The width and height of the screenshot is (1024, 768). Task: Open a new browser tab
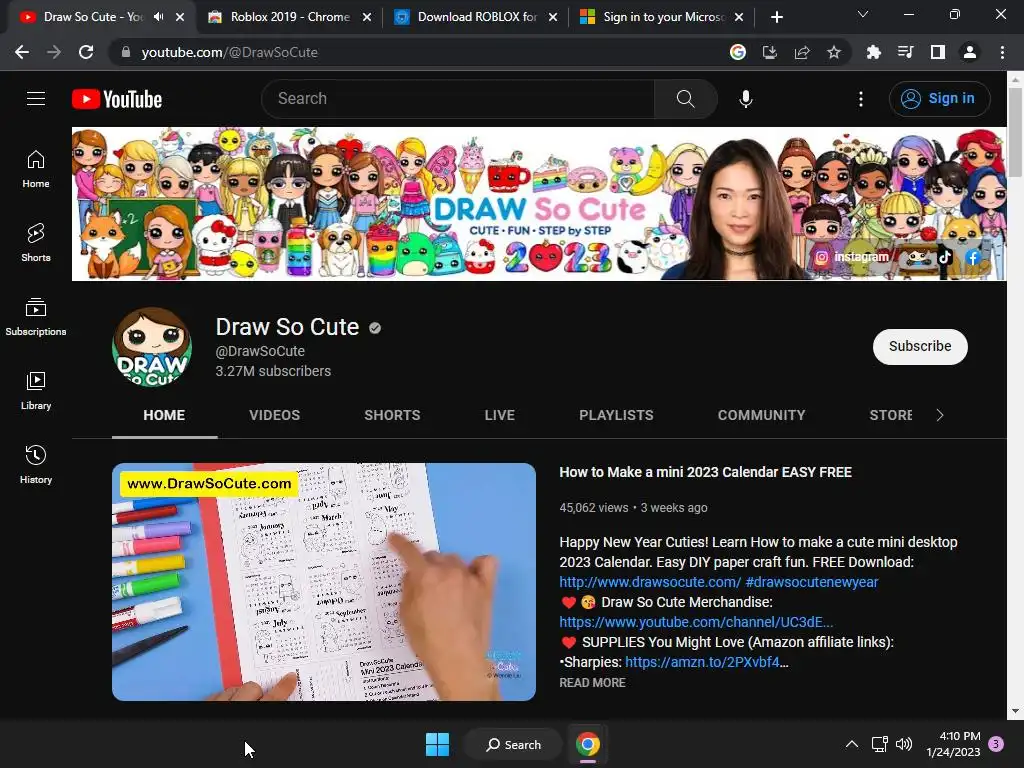776,17
